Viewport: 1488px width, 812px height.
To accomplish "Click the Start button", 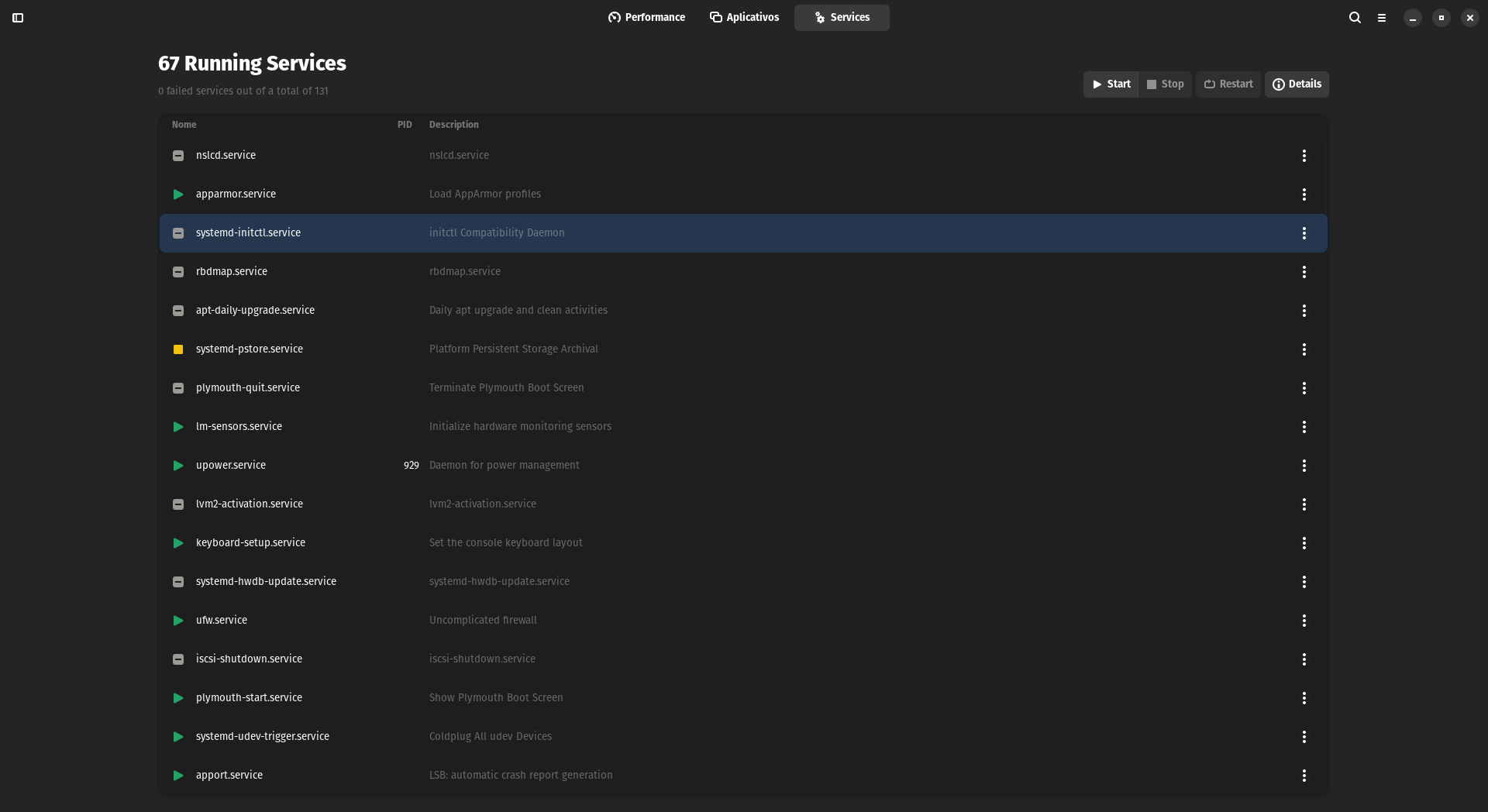I will point(1111,84).
